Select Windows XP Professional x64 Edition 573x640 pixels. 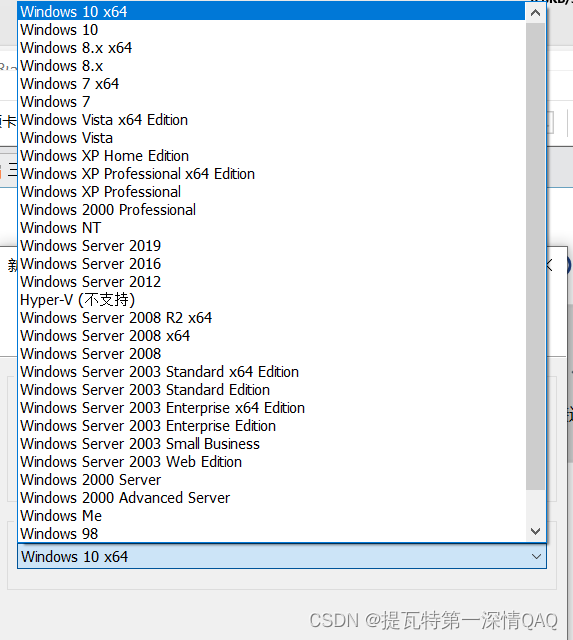(x=271, y=173)
